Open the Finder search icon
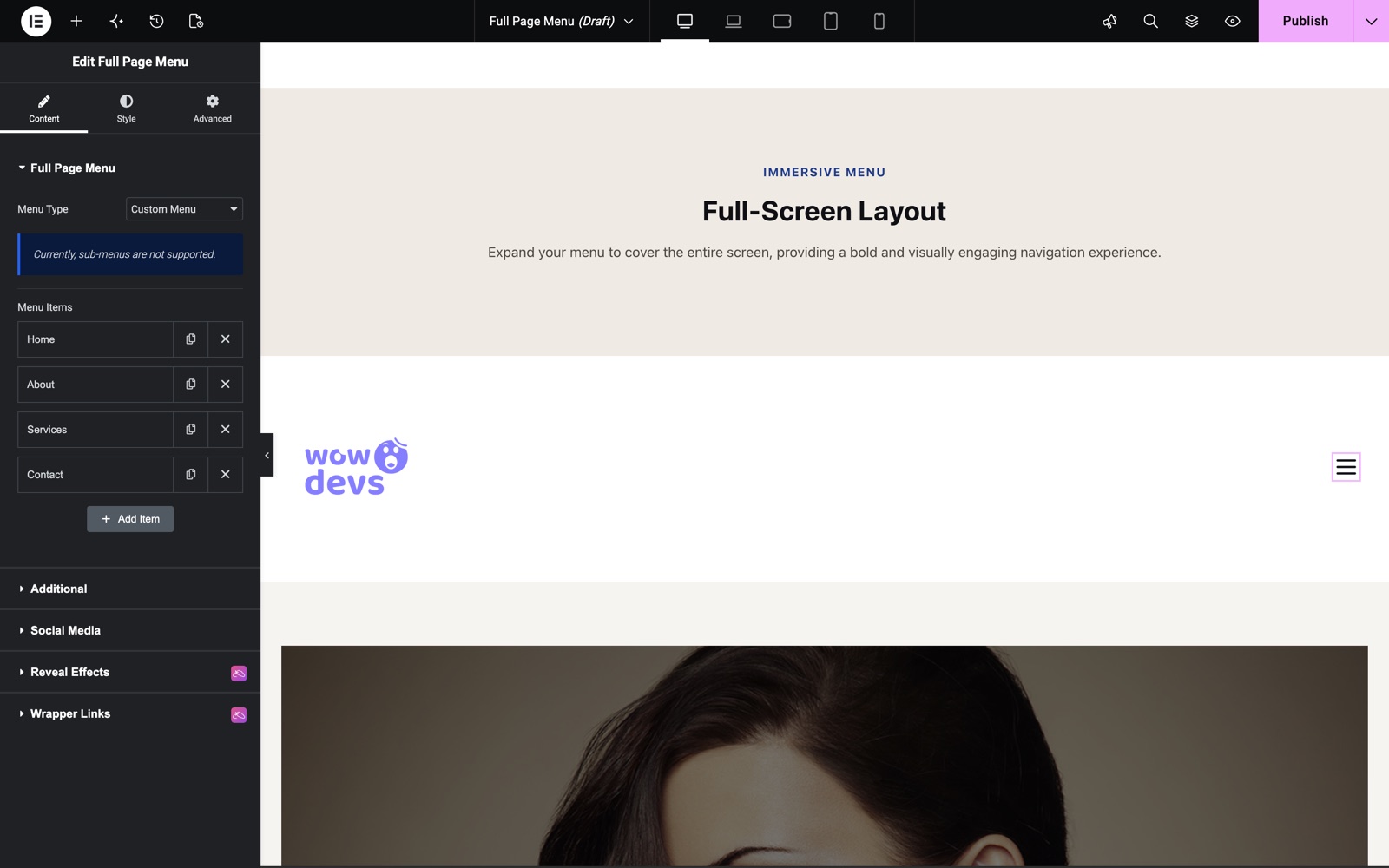Screen dimensions: 1389x868 (x=1150, y=21)
